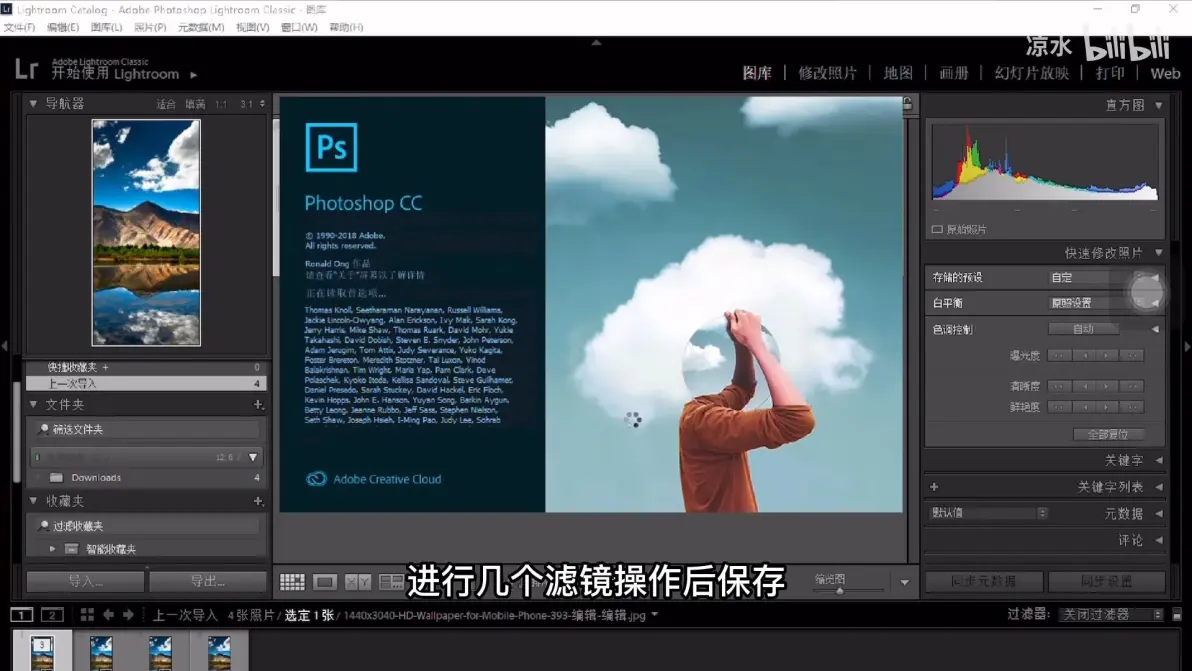Image resolution: width=1192 pixels, height=671 pixels.
Task: Toggle the filmstrip filter switch on the right
Action: click(x=1177, y=615)
